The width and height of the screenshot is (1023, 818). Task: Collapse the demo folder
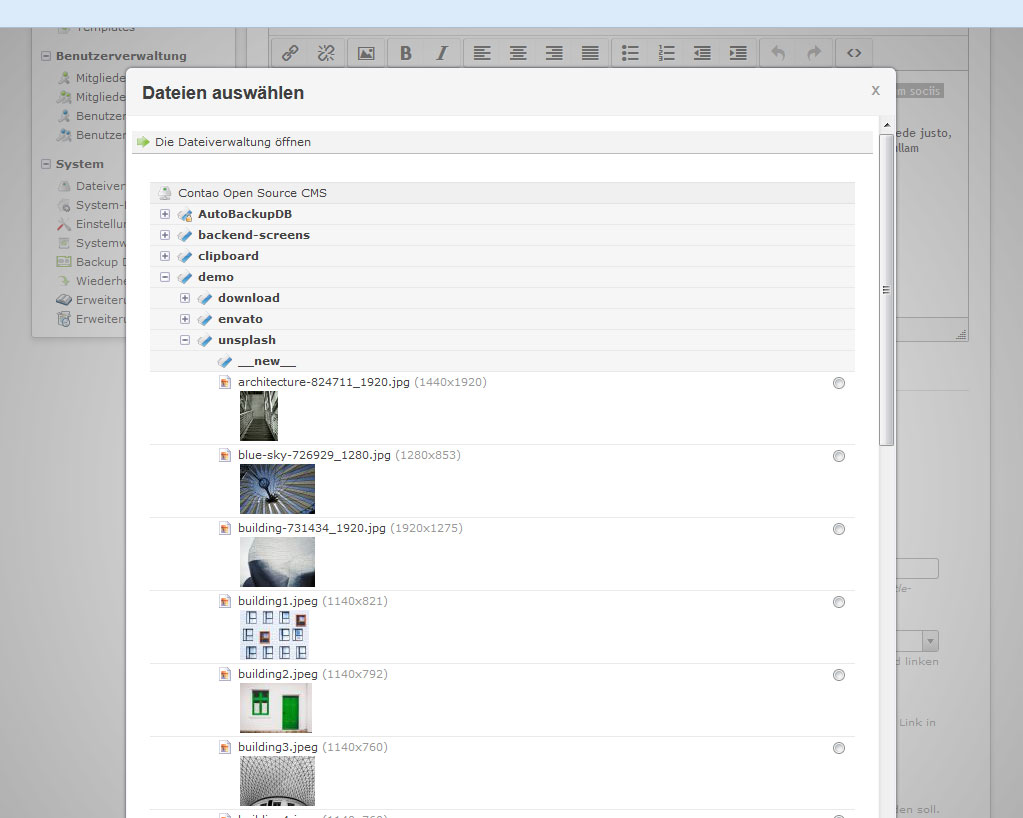point(165,277)
